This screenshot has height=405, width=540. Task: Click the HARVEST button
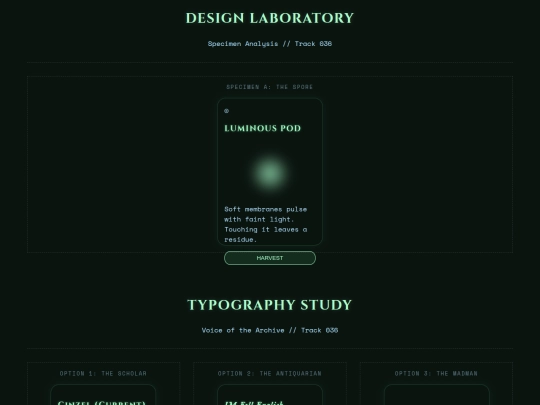[270, 258]
